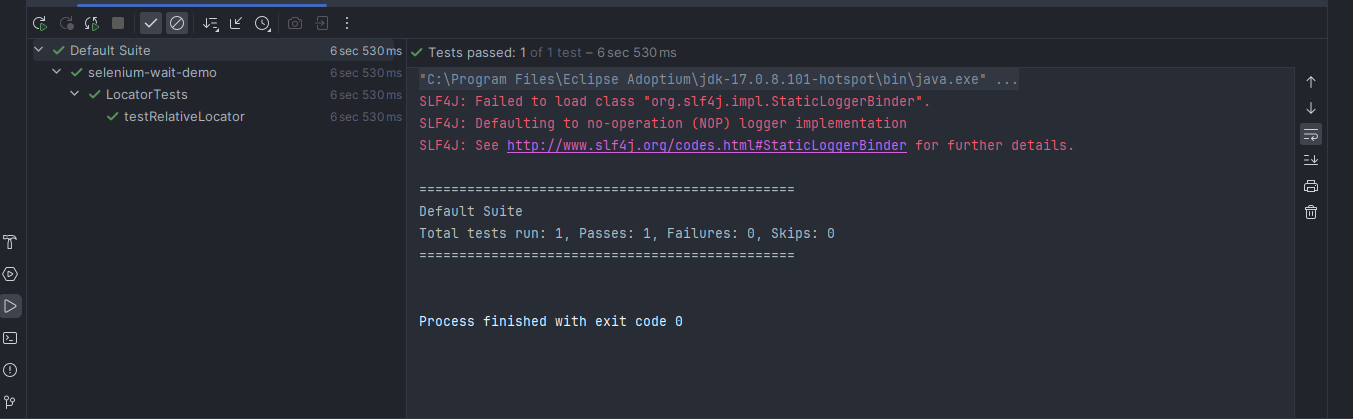Open the More options kebab menu

(x=347, y=23)
